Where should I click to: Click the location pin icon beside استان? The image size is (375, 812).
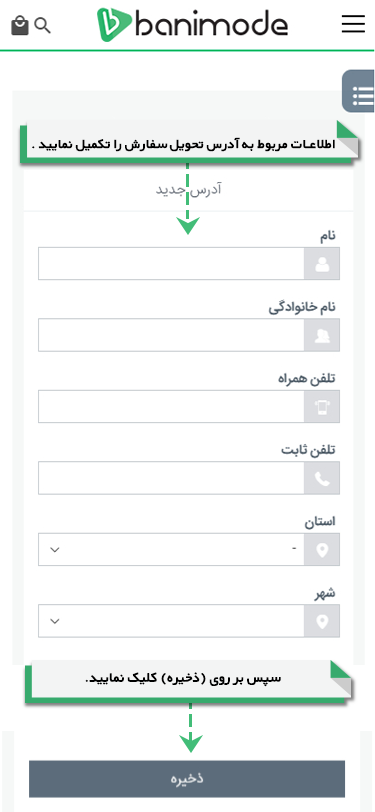[x=322, y=549]
